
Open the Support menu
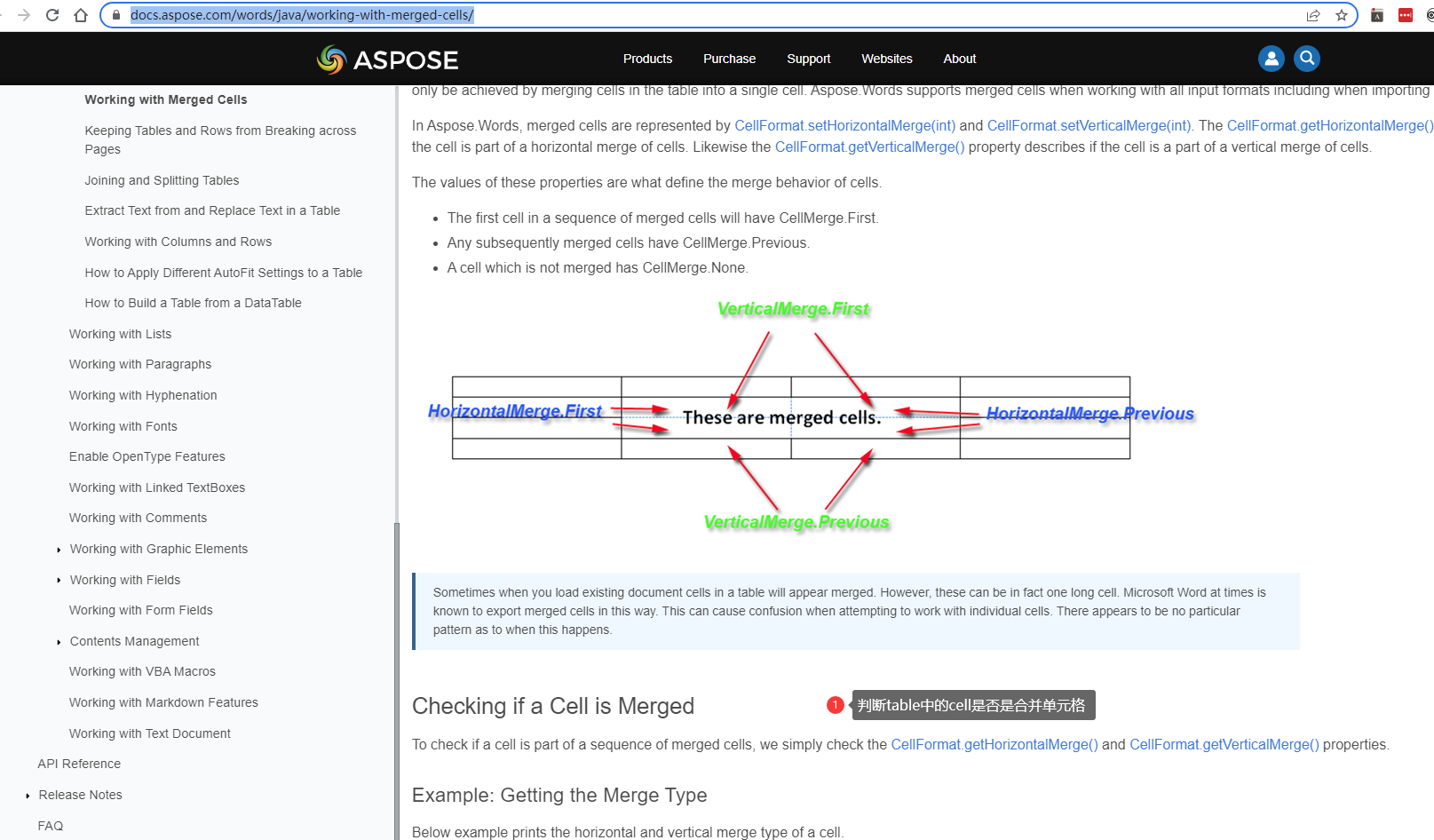(x=808, y=59)
